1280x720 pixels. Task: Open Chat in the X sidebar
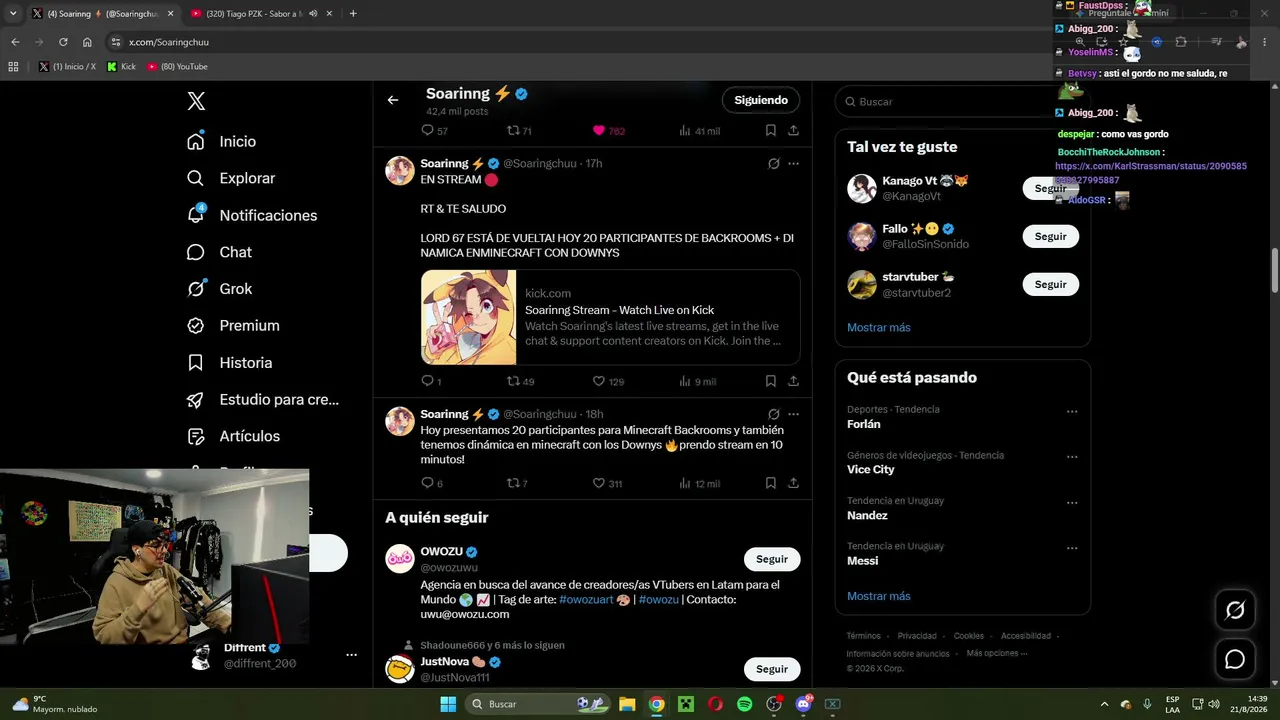click(219, 252)
